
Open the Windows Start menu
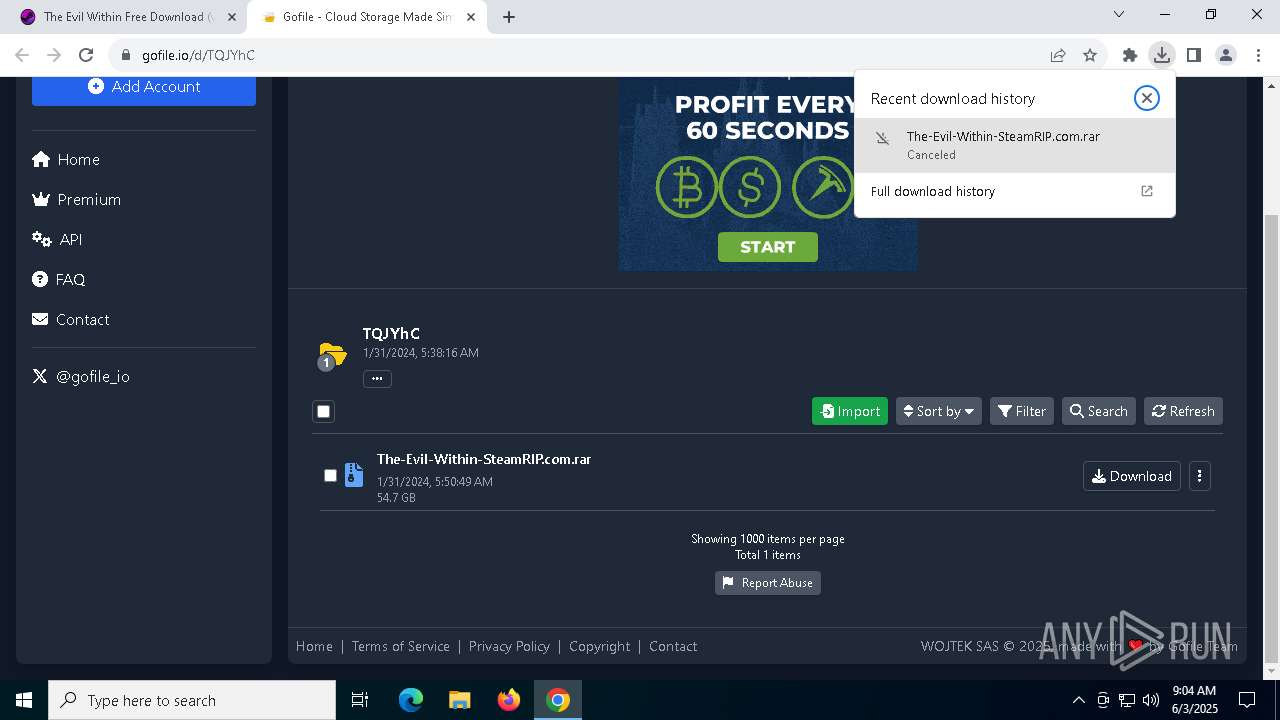[23, 700]
